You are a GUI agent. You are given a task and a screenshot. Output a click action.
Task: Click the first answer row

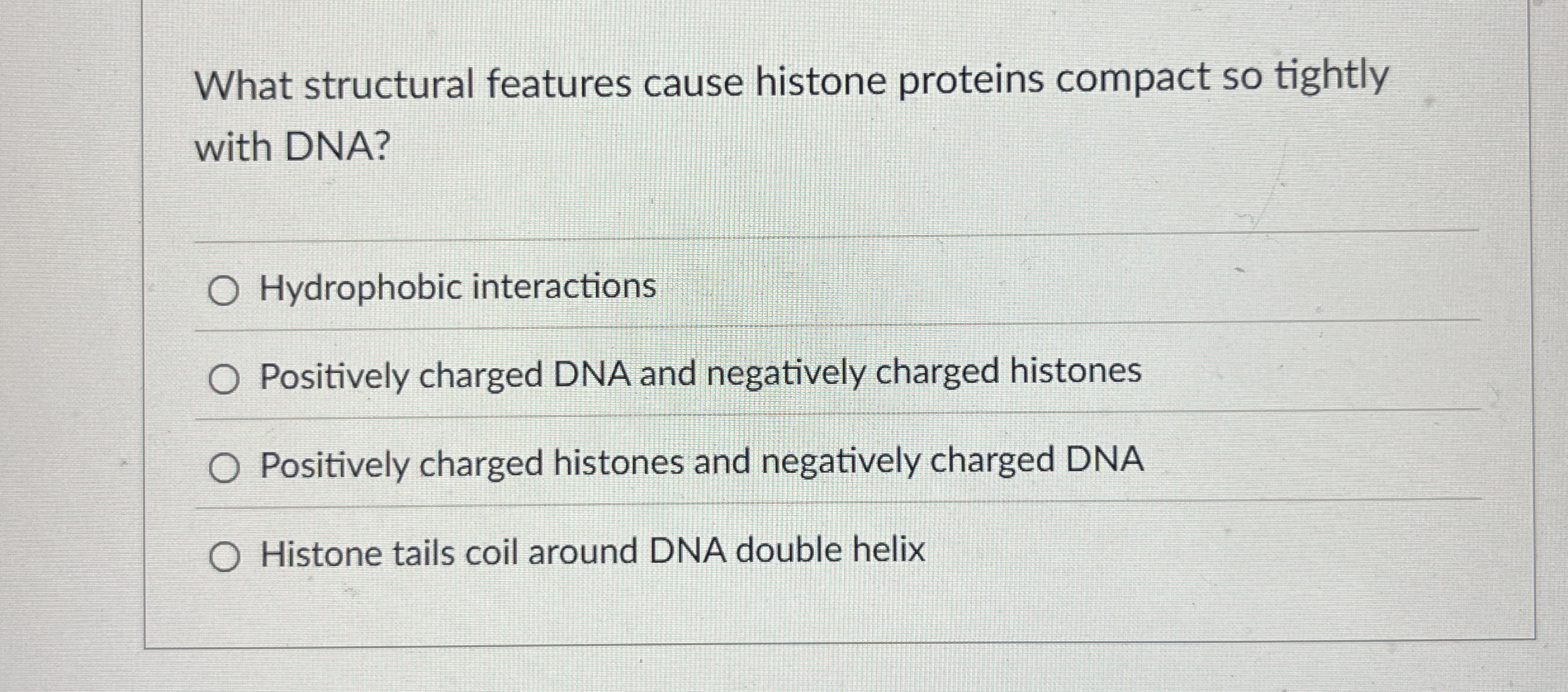[697, 288]
